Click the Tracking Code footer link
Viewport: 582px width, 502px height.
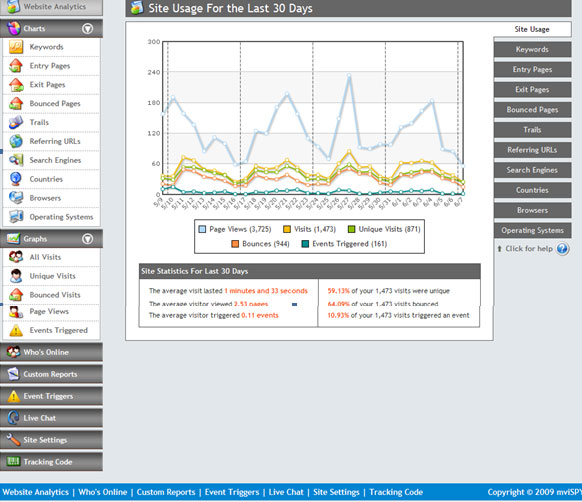click(x=396, y=492)
